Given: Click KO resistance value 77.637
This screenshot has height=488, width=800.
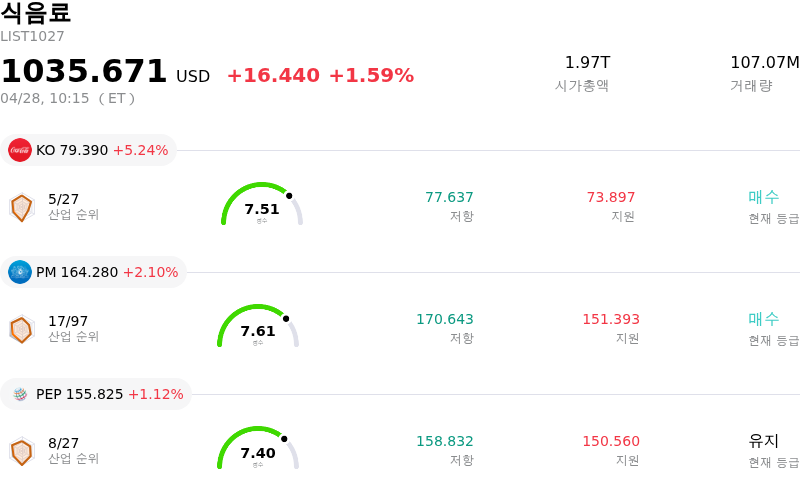Looking at the screenshot, I should click(x=449, y=198).
